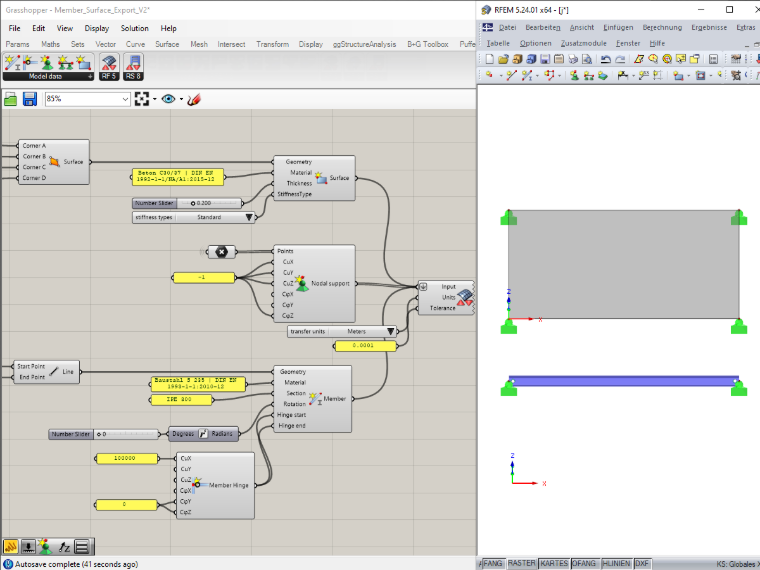Click the Nodal support component on canvas
This screenshot has height=570, width=760.
[315, 284]
